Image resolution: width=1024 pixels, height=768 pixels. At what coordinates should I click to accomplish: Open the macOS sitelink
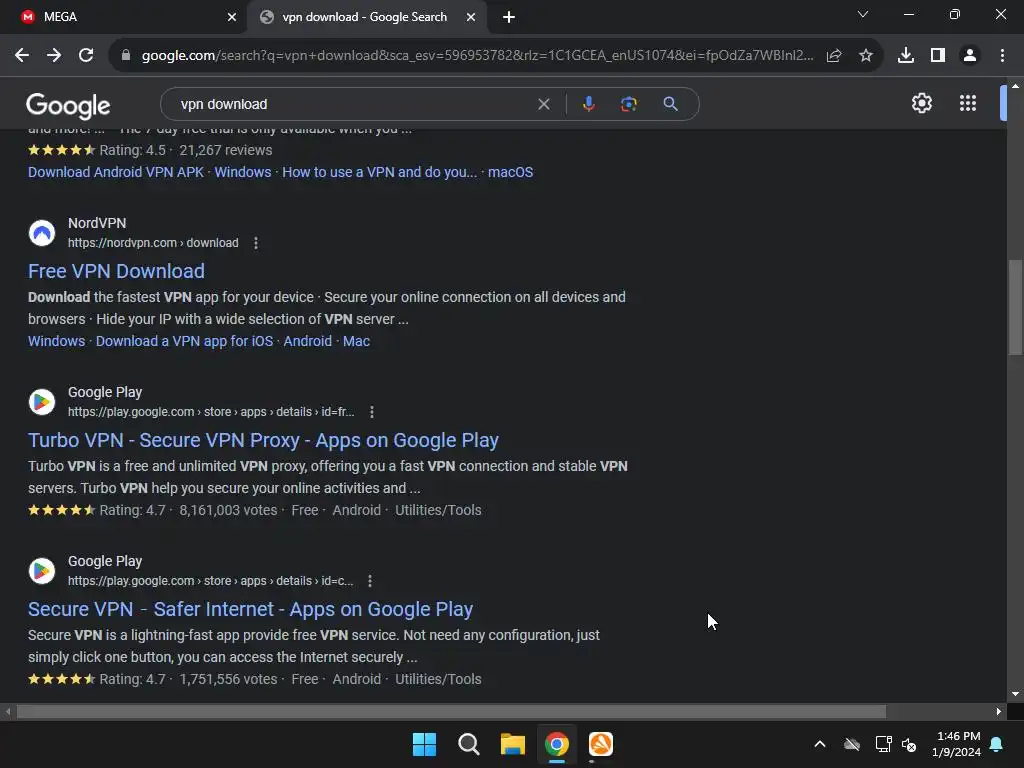pyautogui.click(x=510, y=172)
